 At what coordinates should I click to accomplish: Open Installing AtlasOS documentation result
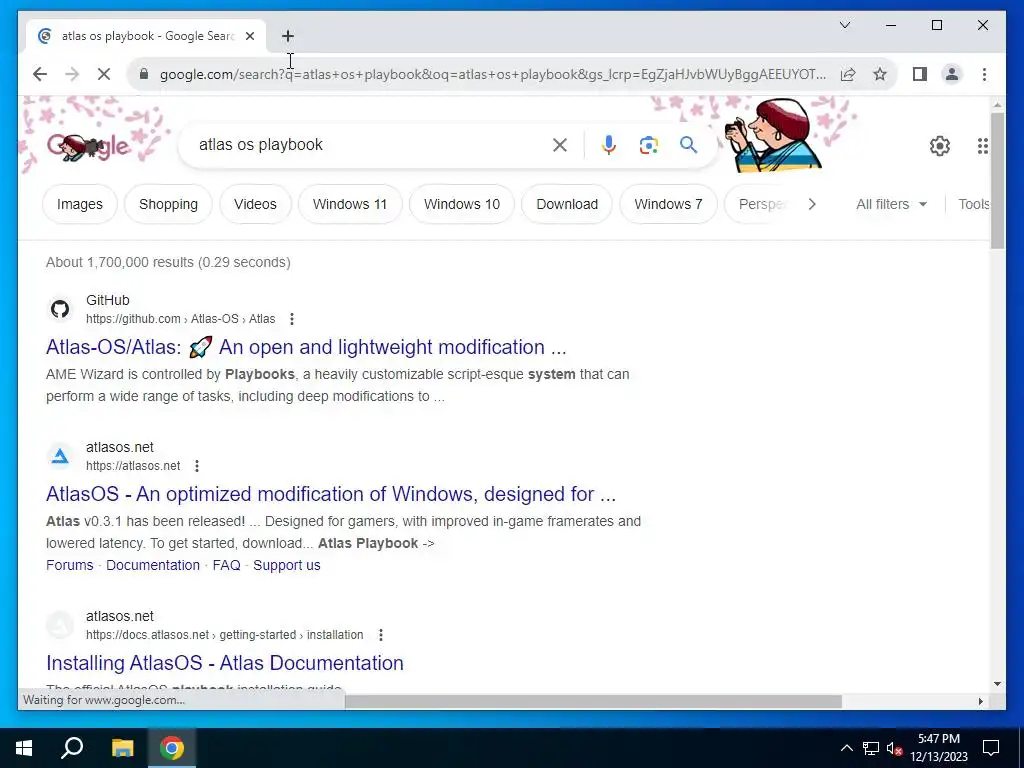click(225, 663)
